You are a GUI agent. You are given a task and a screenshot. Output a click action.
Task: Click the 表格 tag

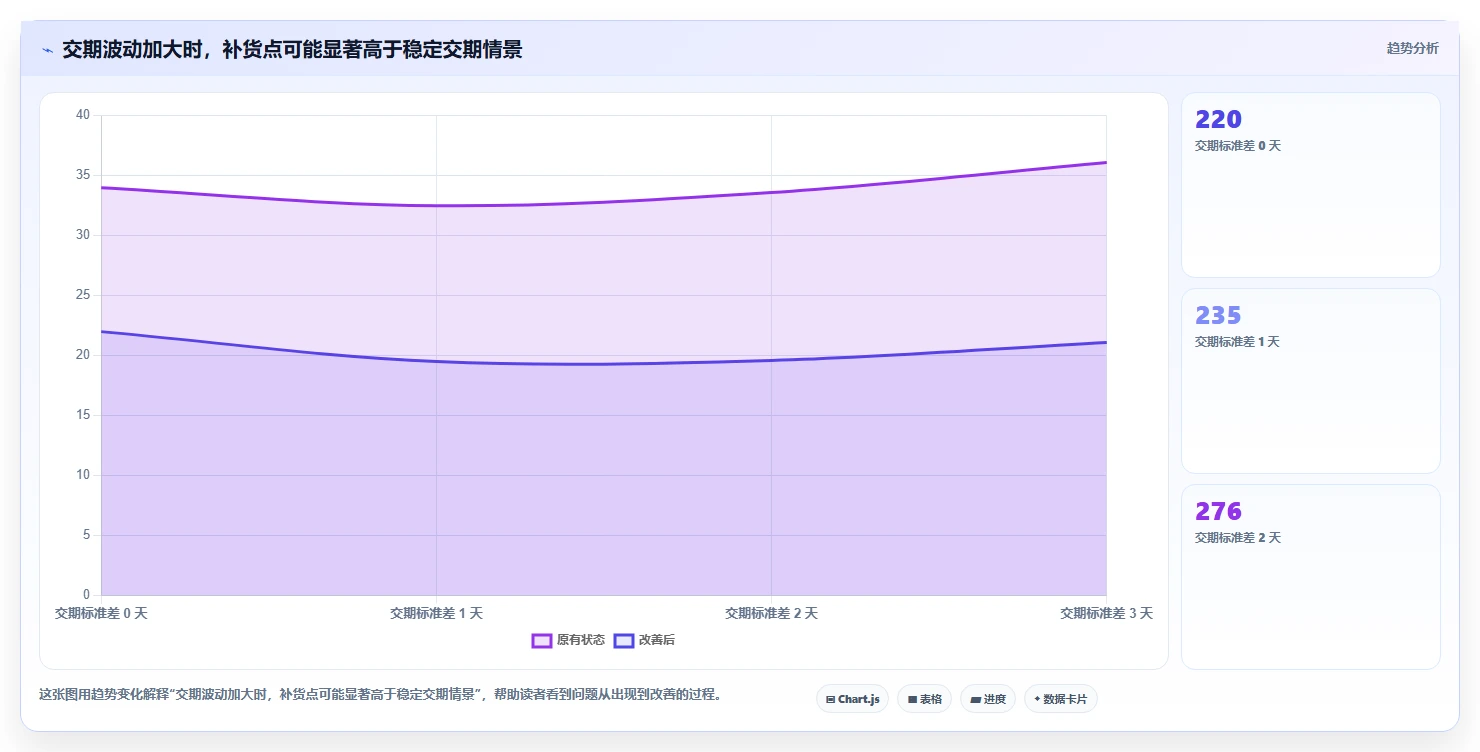pyautogui.click(x=924, y=699)
